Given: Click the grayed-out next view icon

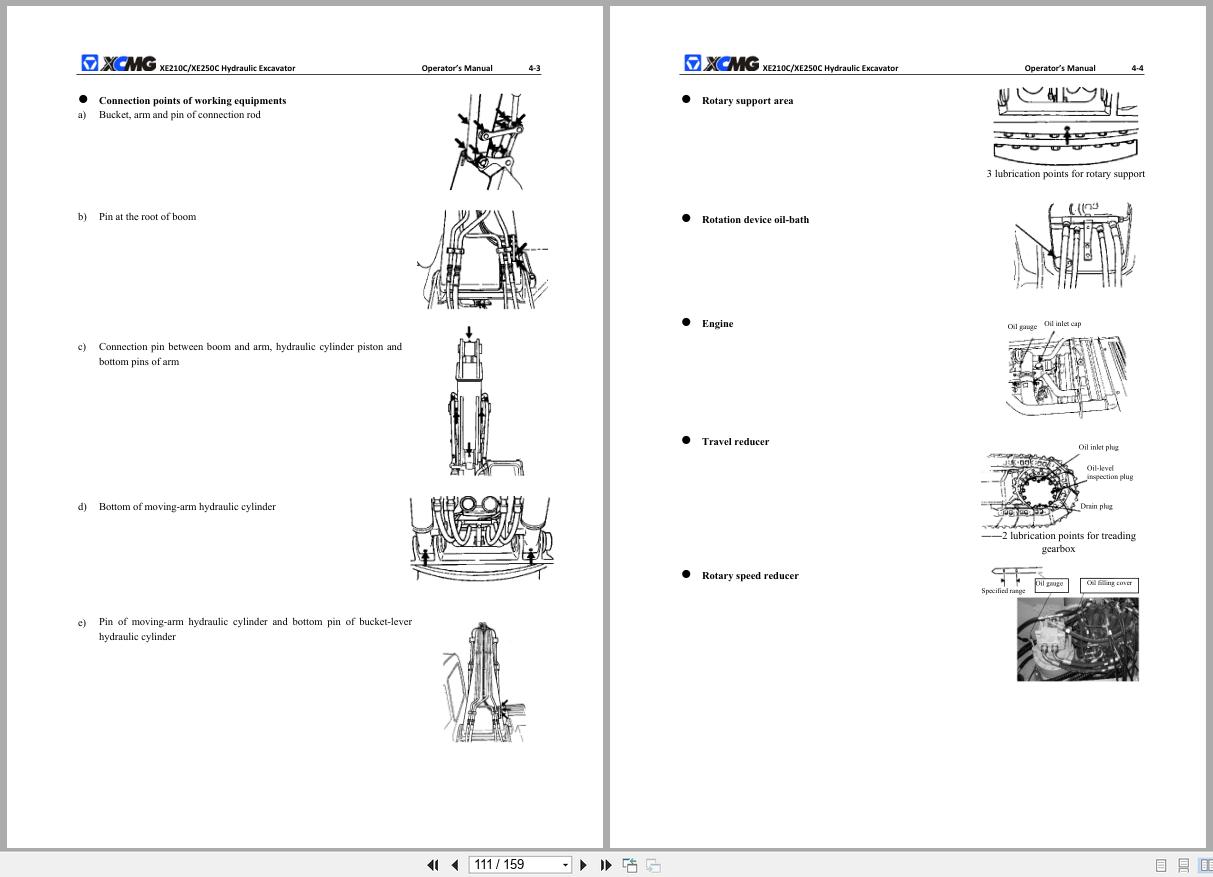Looking at the screenshot, I should 653,865.
